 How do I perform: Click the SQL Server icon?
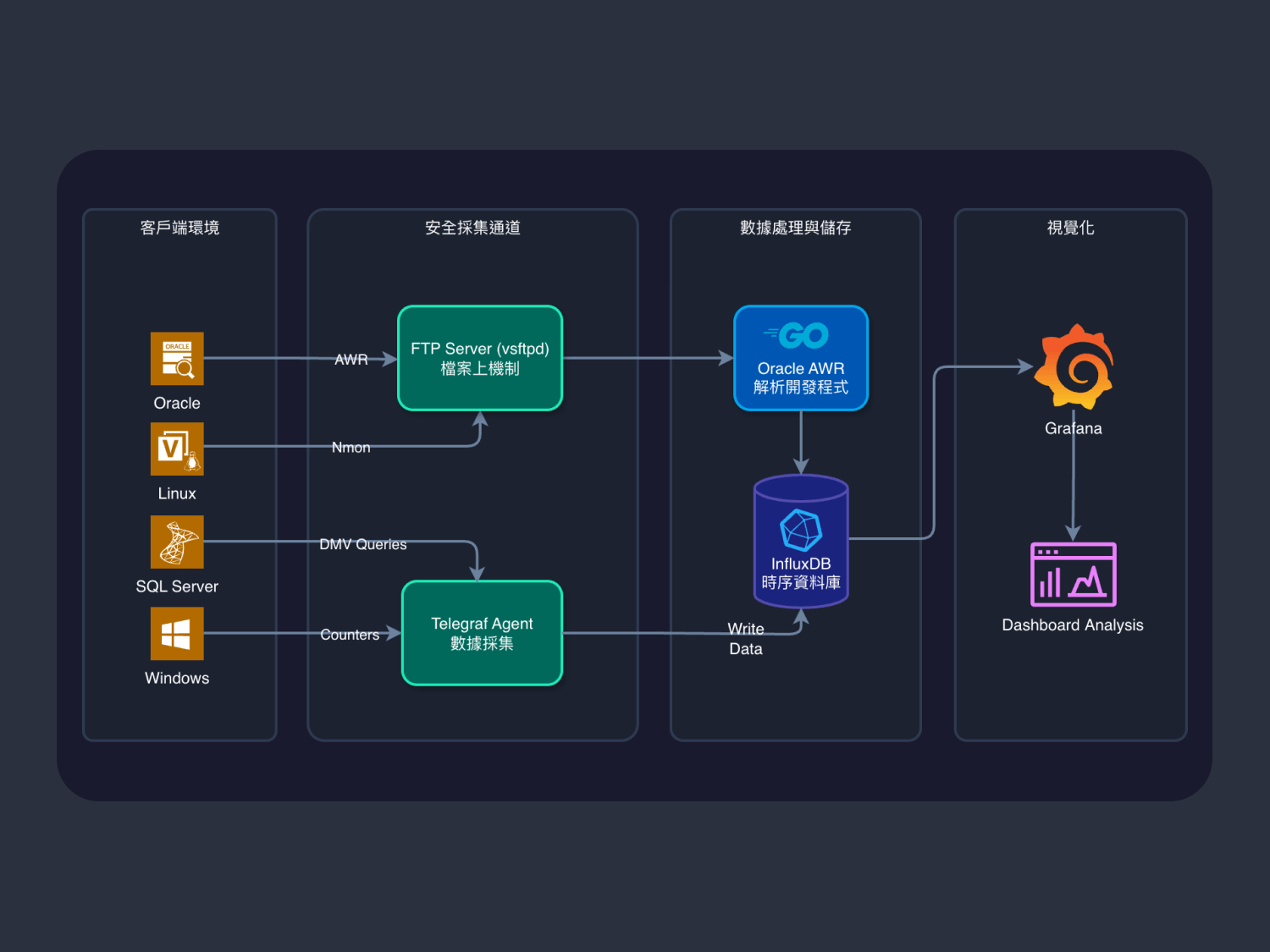pos(177,542)
